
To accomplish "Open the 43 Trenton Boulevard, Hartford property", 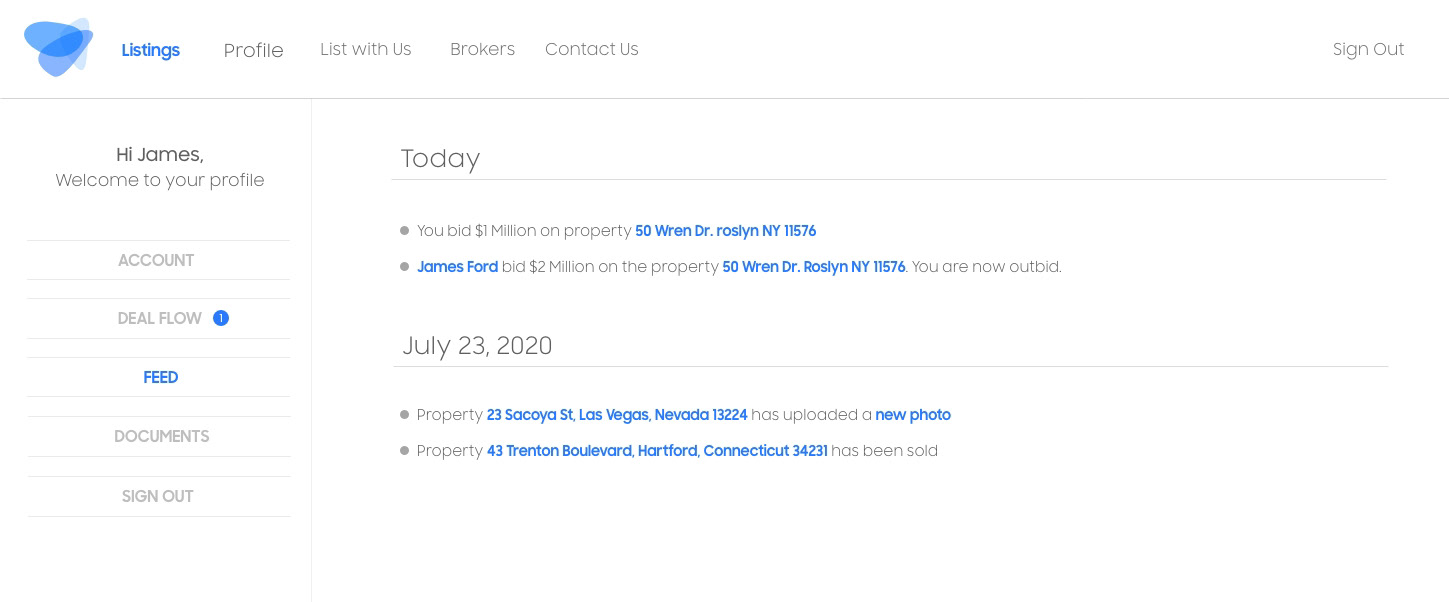I will pyautogui.click(x=656, y=451).
